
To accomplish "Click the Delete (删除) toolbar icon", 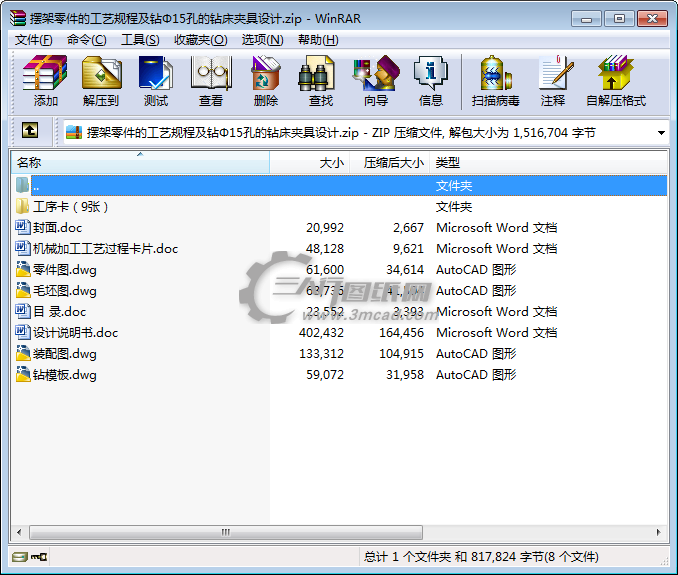I will tap(265, 81).
